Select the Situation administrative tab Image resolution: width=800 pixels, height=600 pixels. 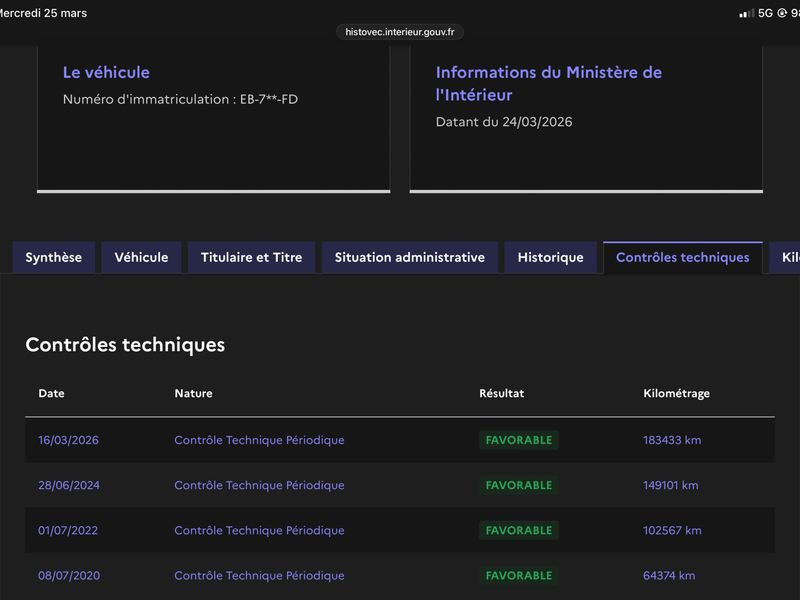pos(410,258)
